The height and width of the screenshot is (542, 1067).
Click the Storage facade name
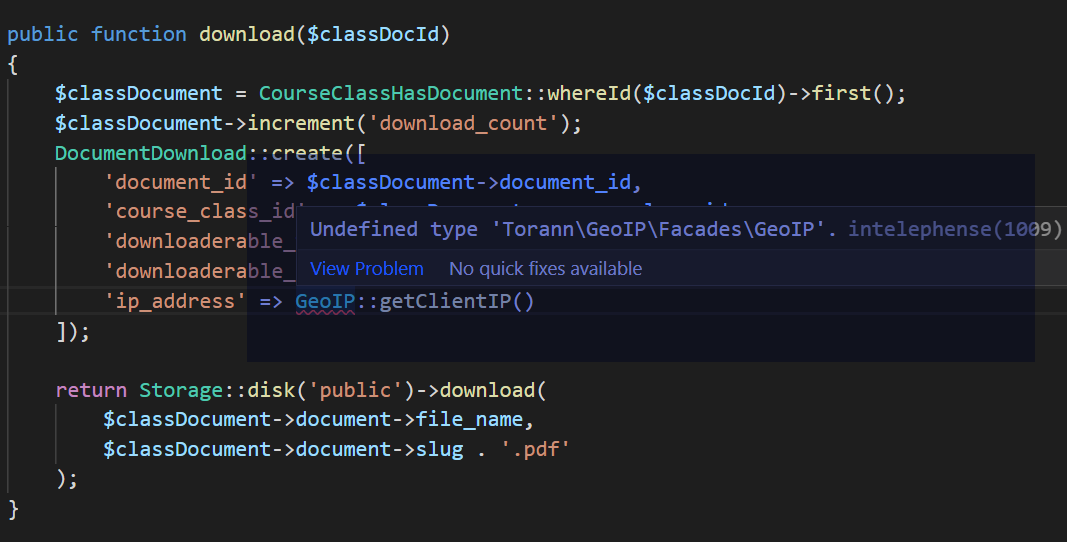coord(181,390)
